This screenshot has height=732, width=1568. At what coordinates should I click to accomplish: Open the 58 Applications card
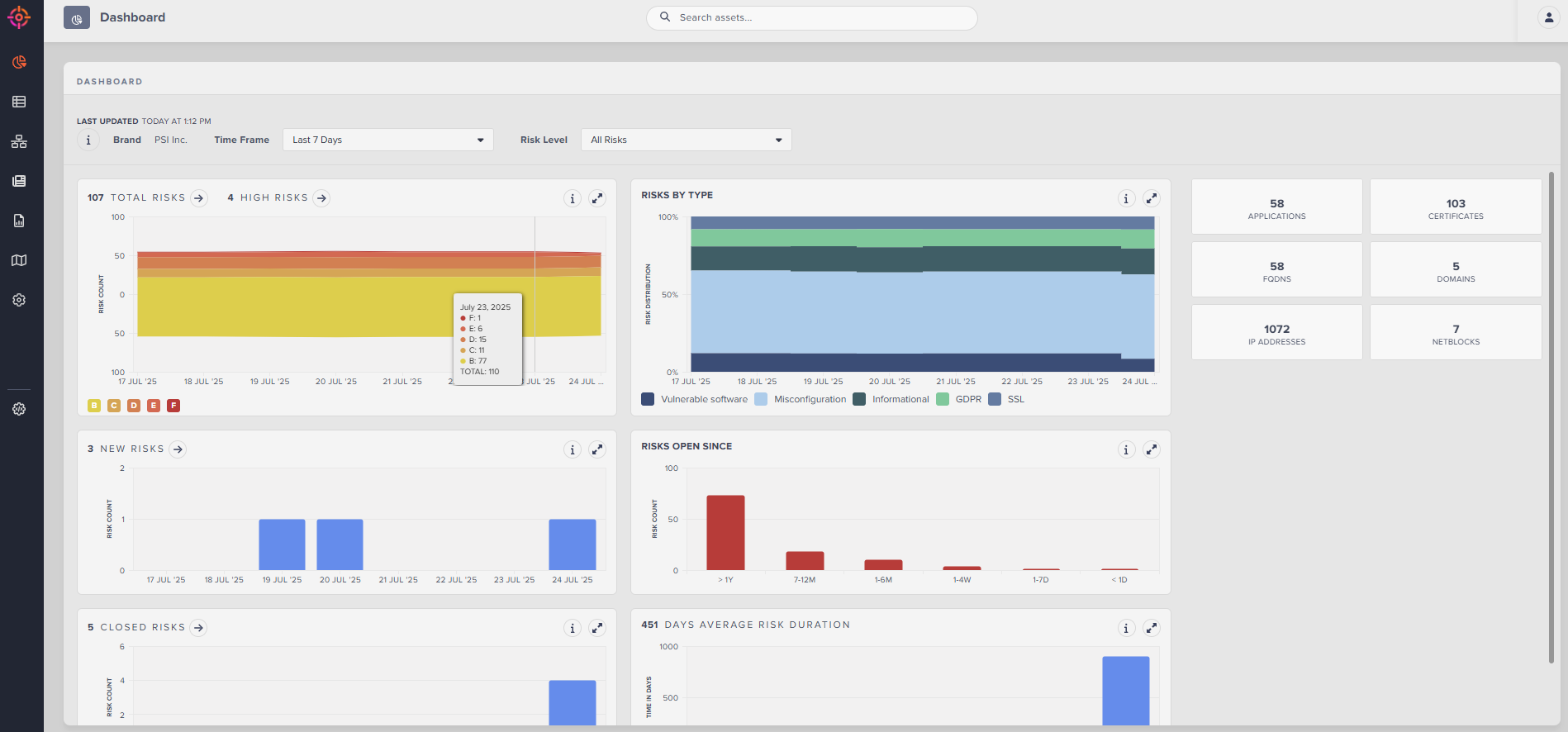point(1276,207)
